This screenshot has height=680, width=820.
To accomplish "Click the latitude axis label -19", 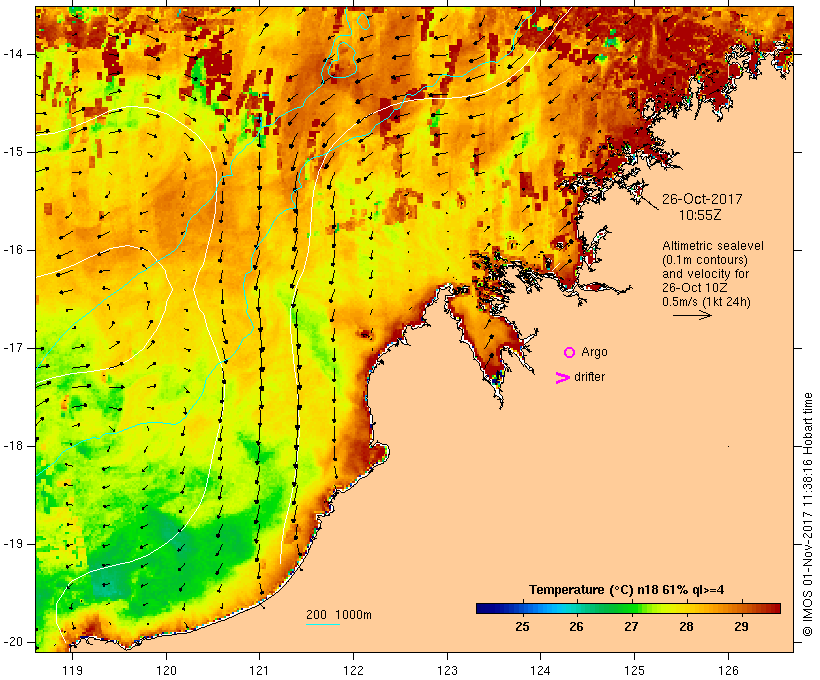I will (x=12, y=544).
